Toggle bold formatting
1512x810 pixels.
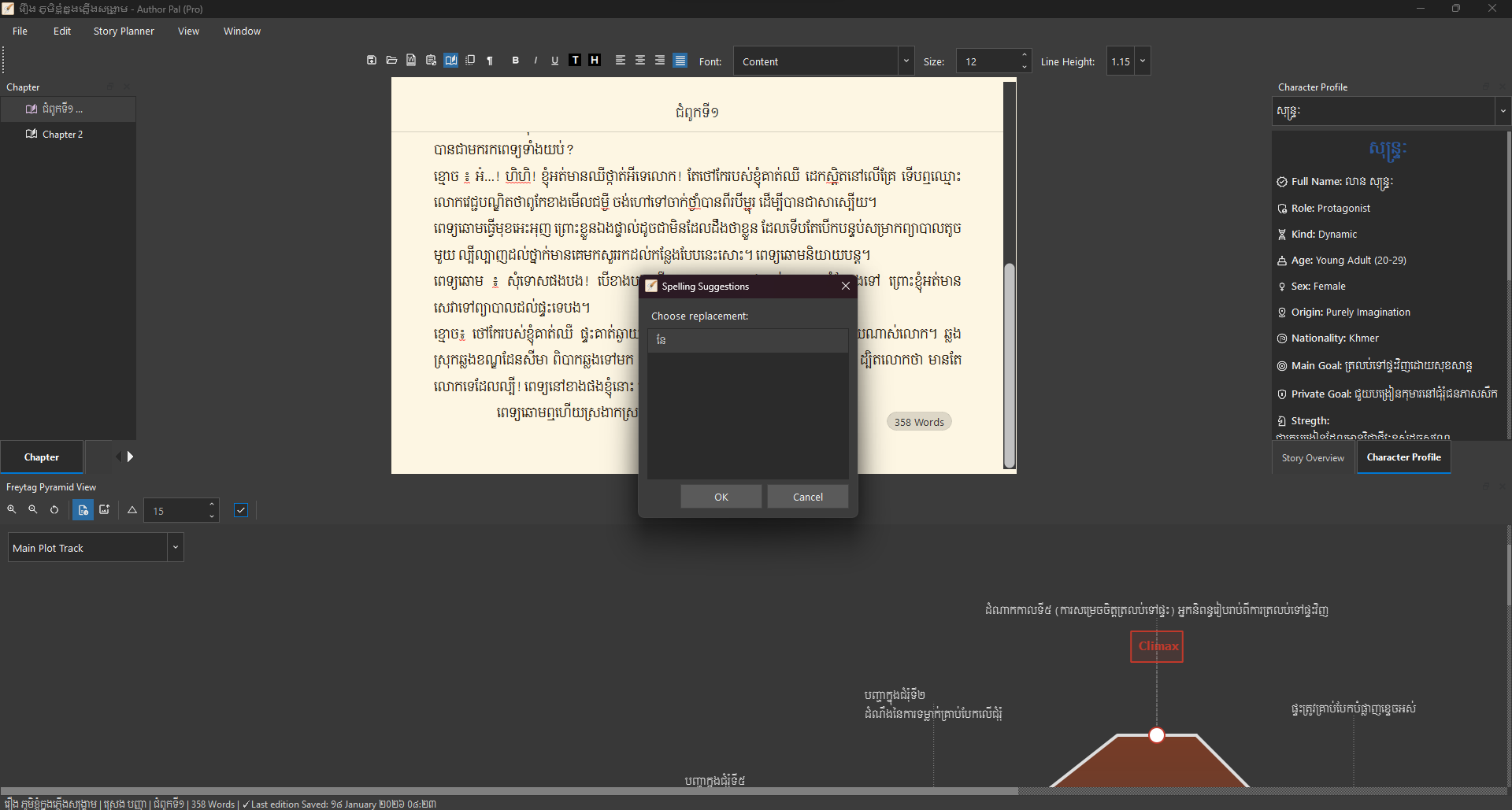coord(516,60)
